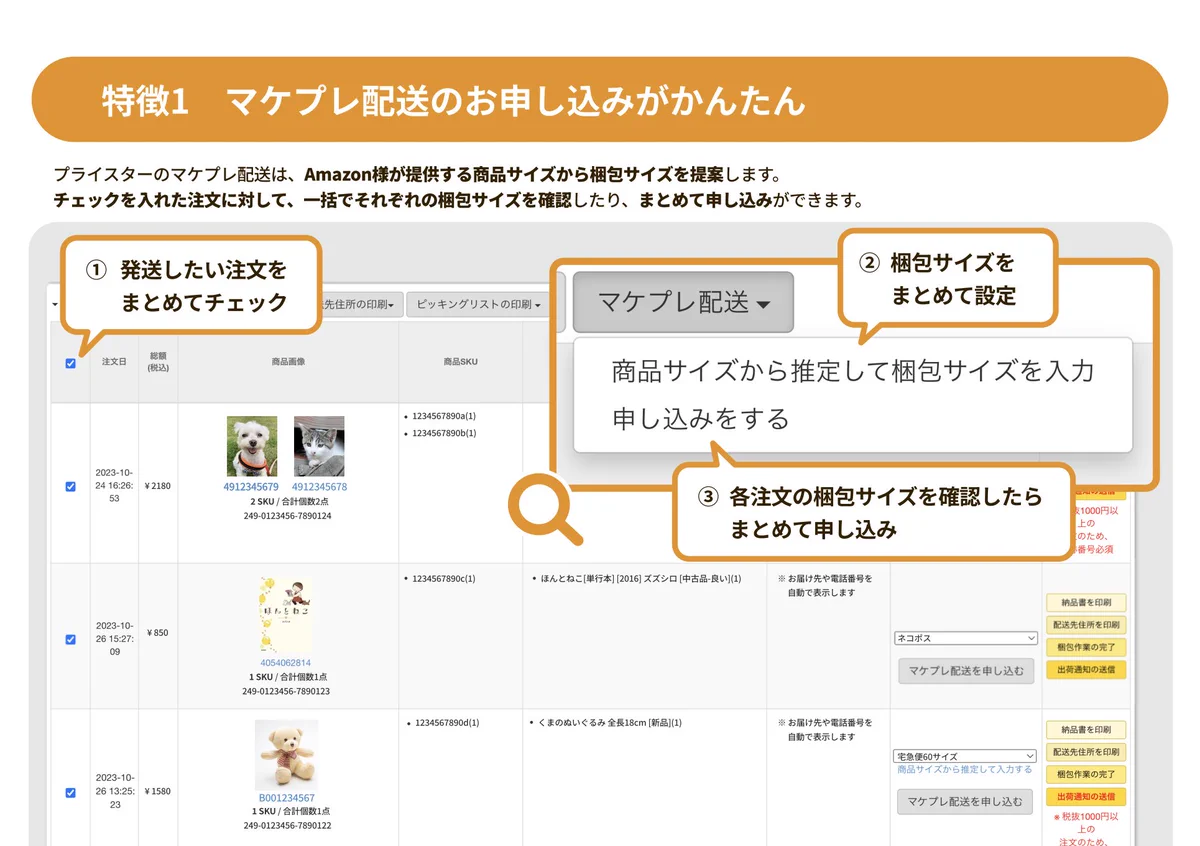Screen dimensions: 1200x846
Task: Click 梱包作業の完了 for the くまのぬいぐるみ order
Action: (1086, 775)
